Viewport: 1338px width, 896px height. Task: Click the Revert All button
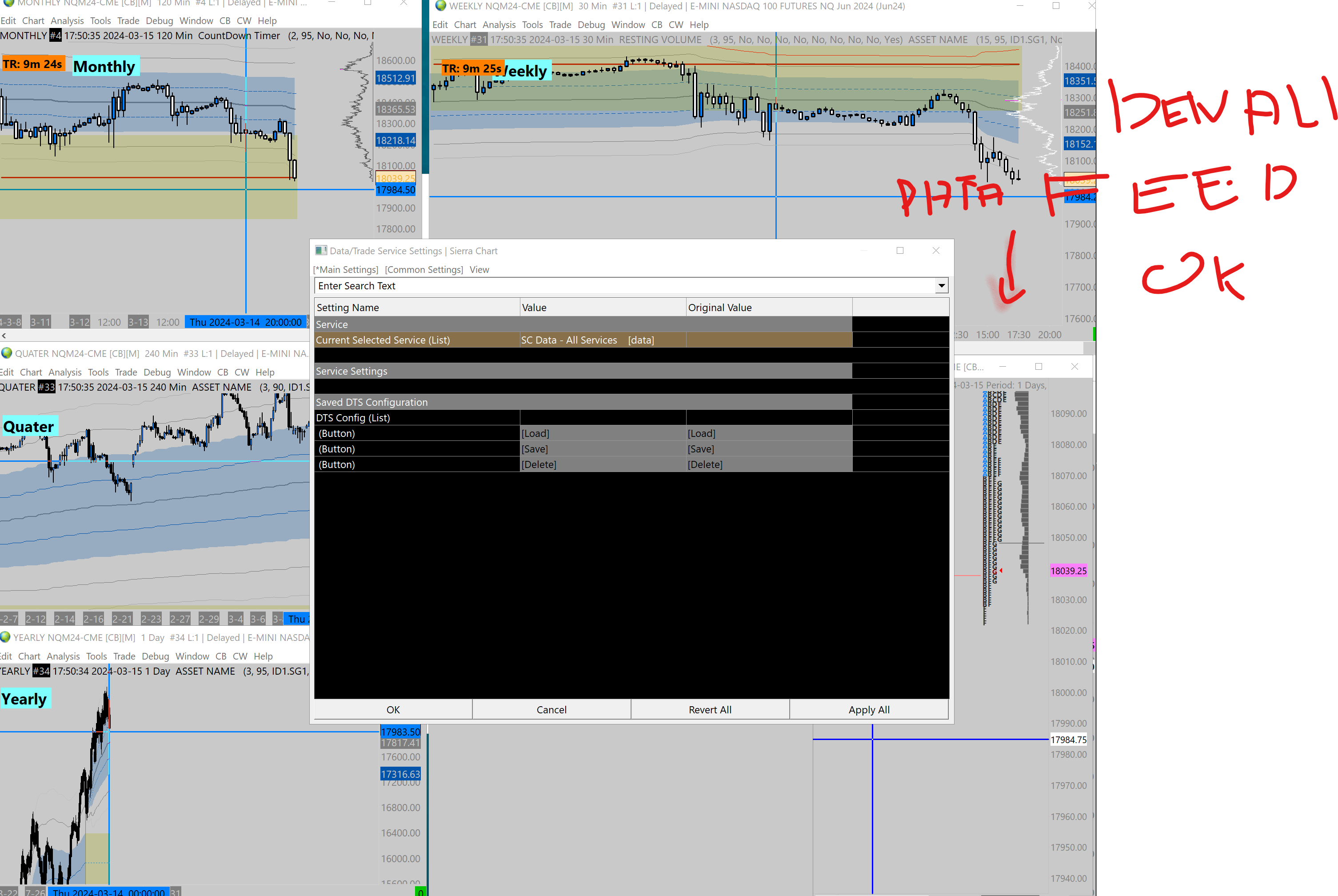pyautogui.click(x=710, y=709)
